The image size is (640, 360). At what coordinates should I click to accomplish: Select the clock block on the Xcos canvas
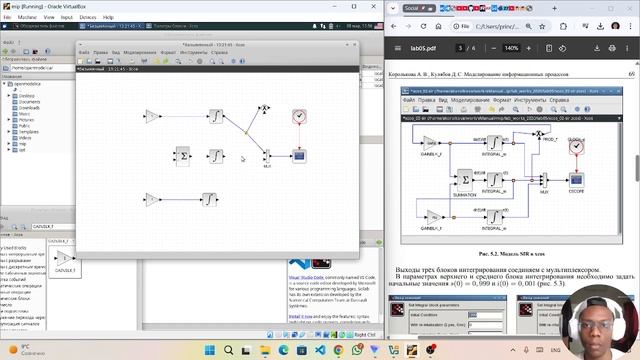point(299,116)
